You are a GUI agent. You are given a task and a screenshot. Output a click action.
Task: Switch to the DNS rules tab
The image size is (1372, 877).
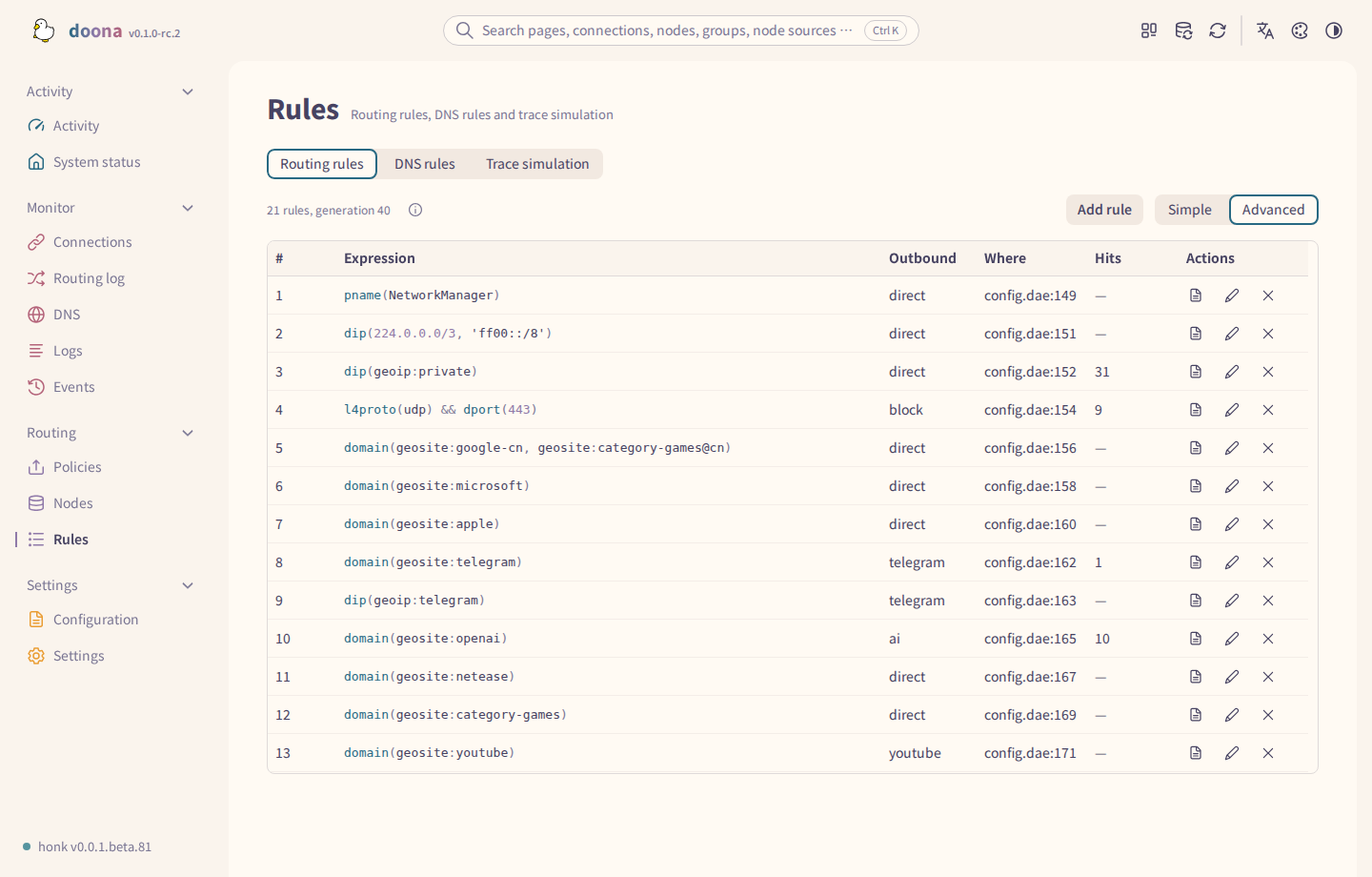pyautogui.click(x=425, y=164)
